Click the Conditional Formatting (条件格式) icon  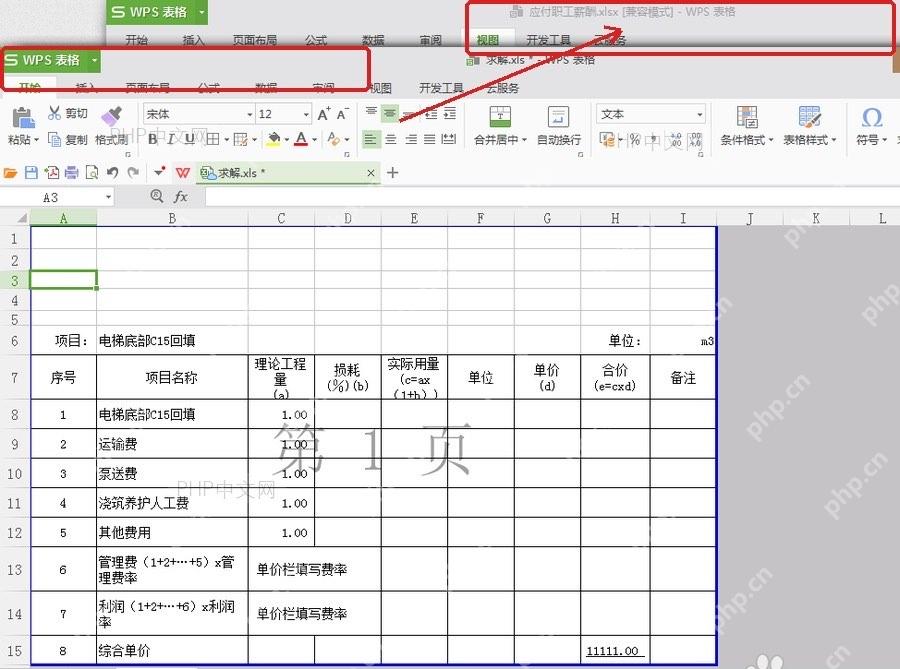coord(747,117)
